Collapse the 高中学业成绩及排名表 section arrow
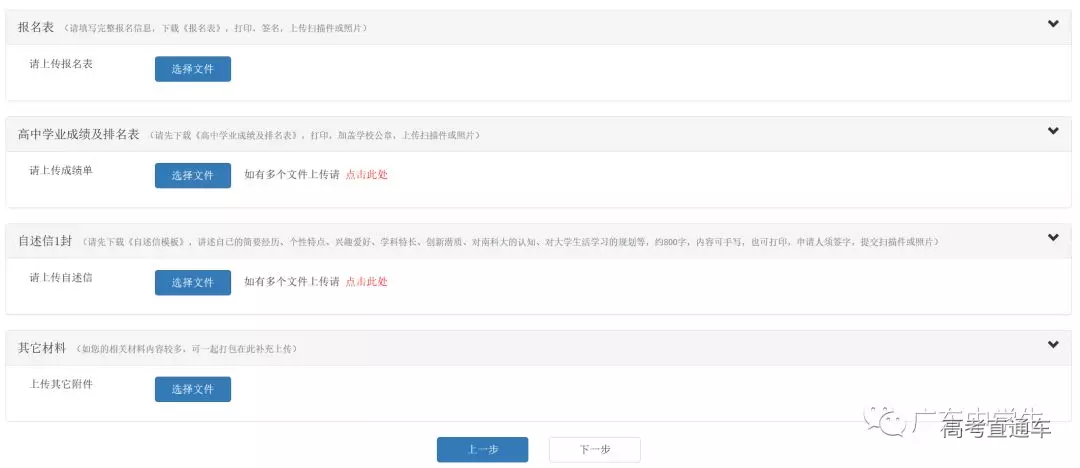This screenshot has height=468, width=1080. 1052,131
